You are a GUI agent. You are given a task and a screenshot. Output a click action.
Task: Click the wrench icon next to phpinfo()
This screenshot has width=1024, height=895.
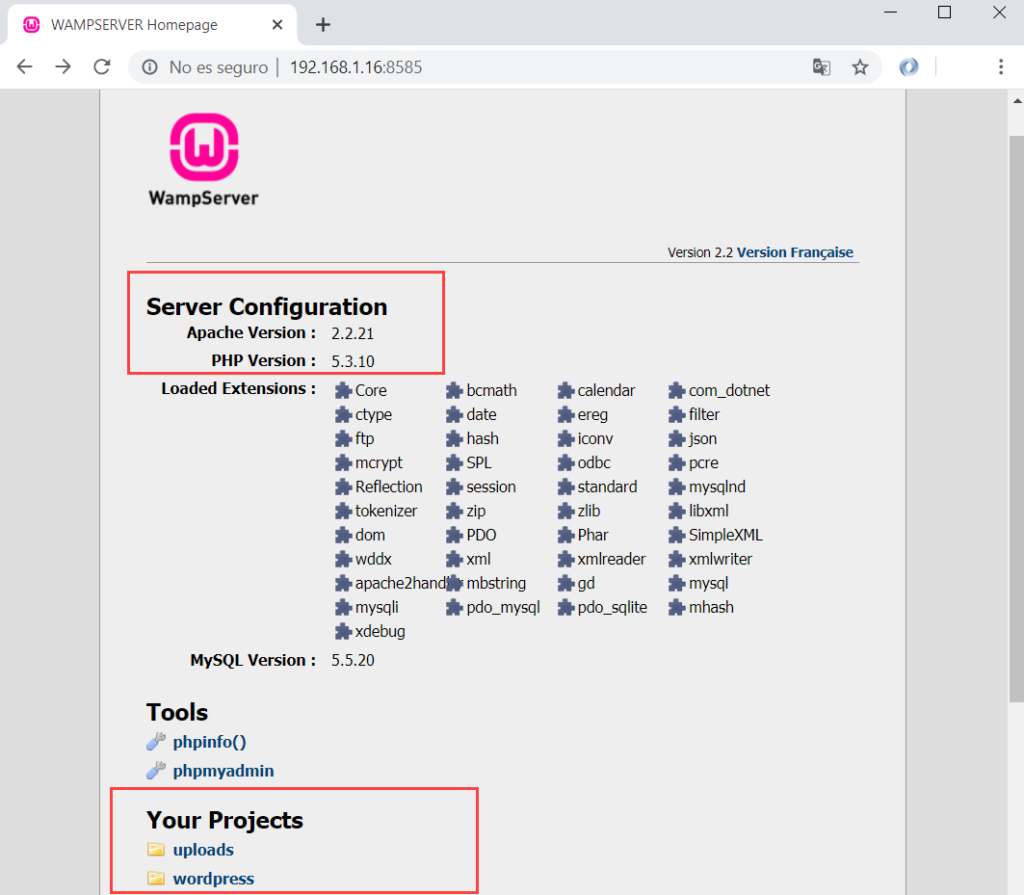(x=156, y=741)
